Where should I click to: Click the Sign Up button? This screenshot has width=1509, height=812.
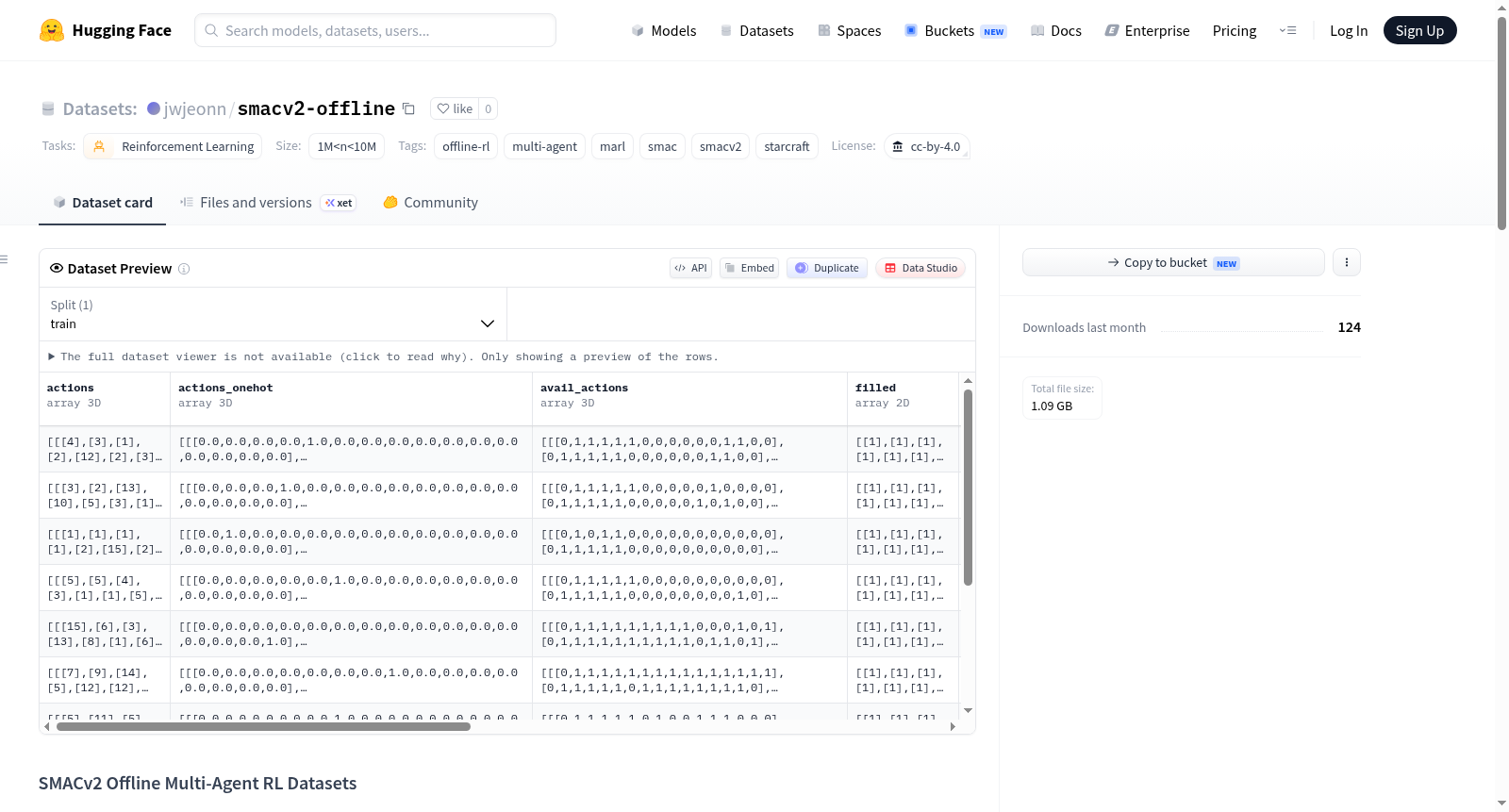pos(1419,30)
